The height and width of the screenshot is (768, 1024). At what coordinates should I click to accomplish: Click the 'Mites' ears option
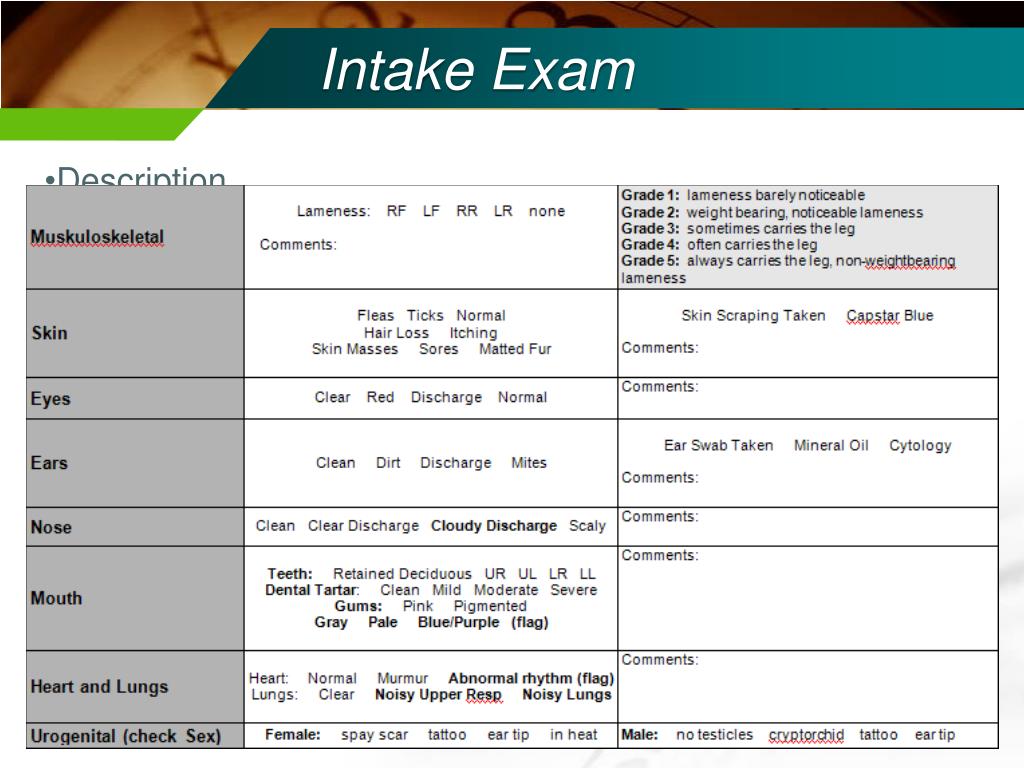(529, 462)
